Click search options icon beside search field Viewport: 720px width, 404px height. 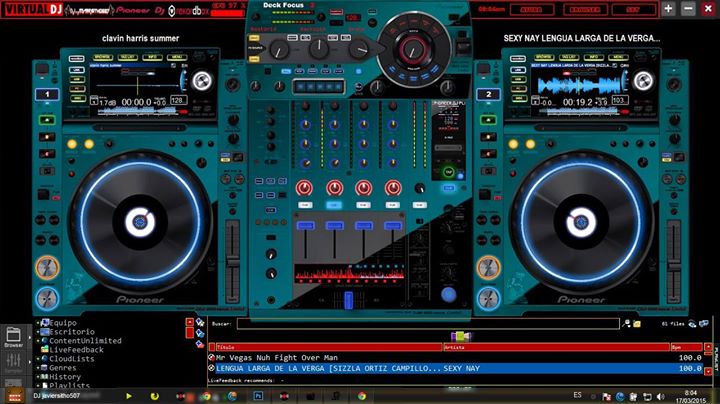[626, 324]
